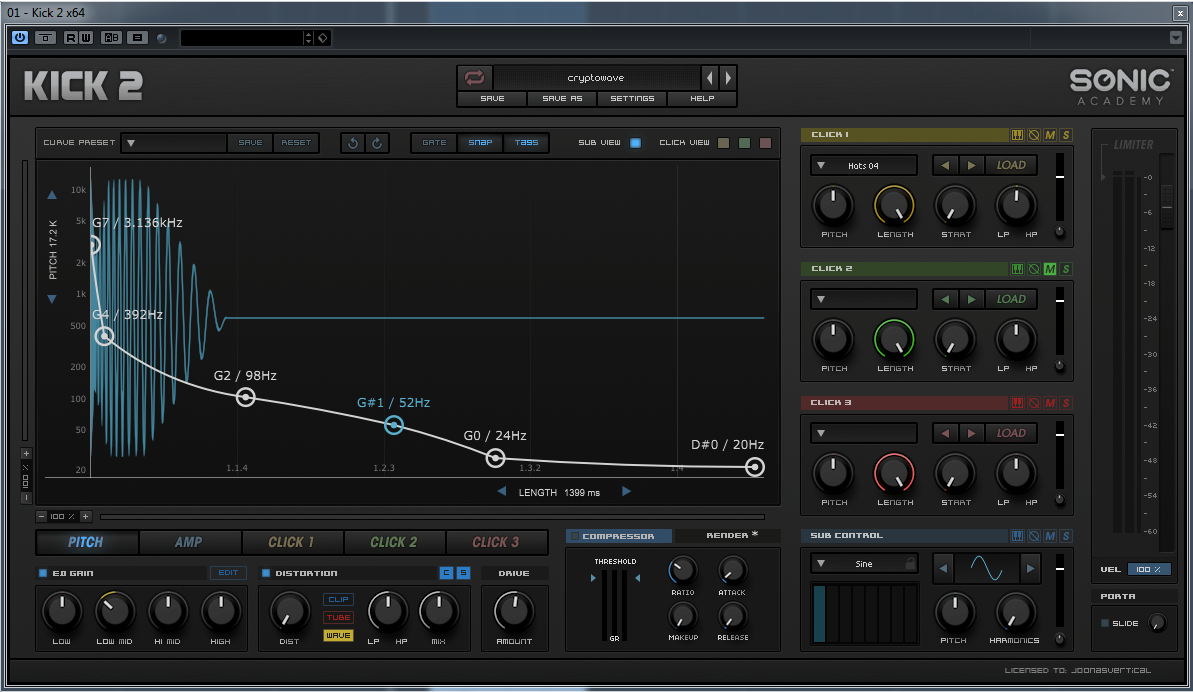
Task: Load the next Click 1 sample after Hats 04
Action: point(972,165)
